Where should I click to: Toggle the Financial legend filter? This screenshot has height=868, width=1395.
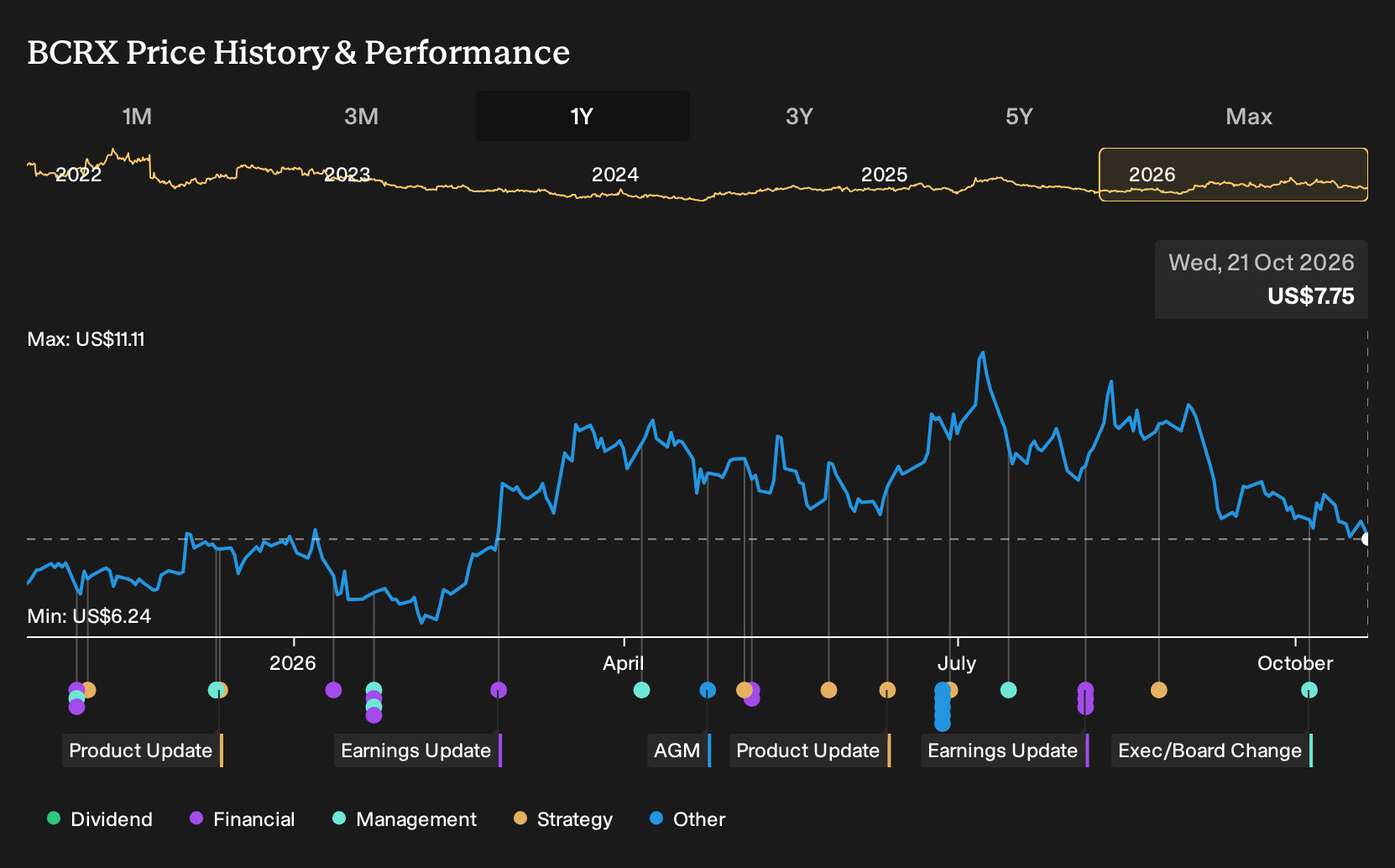(243, 819)
